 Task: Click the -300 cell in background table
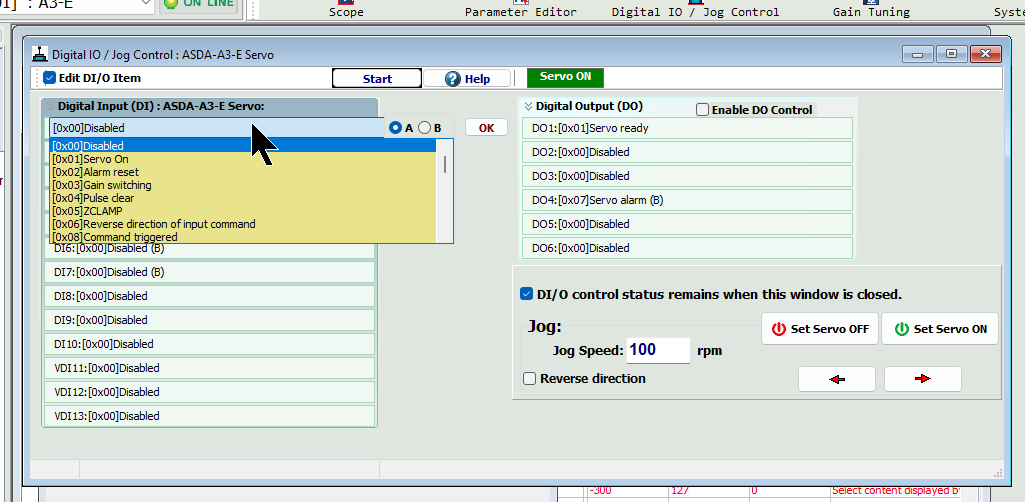(626, 491)
